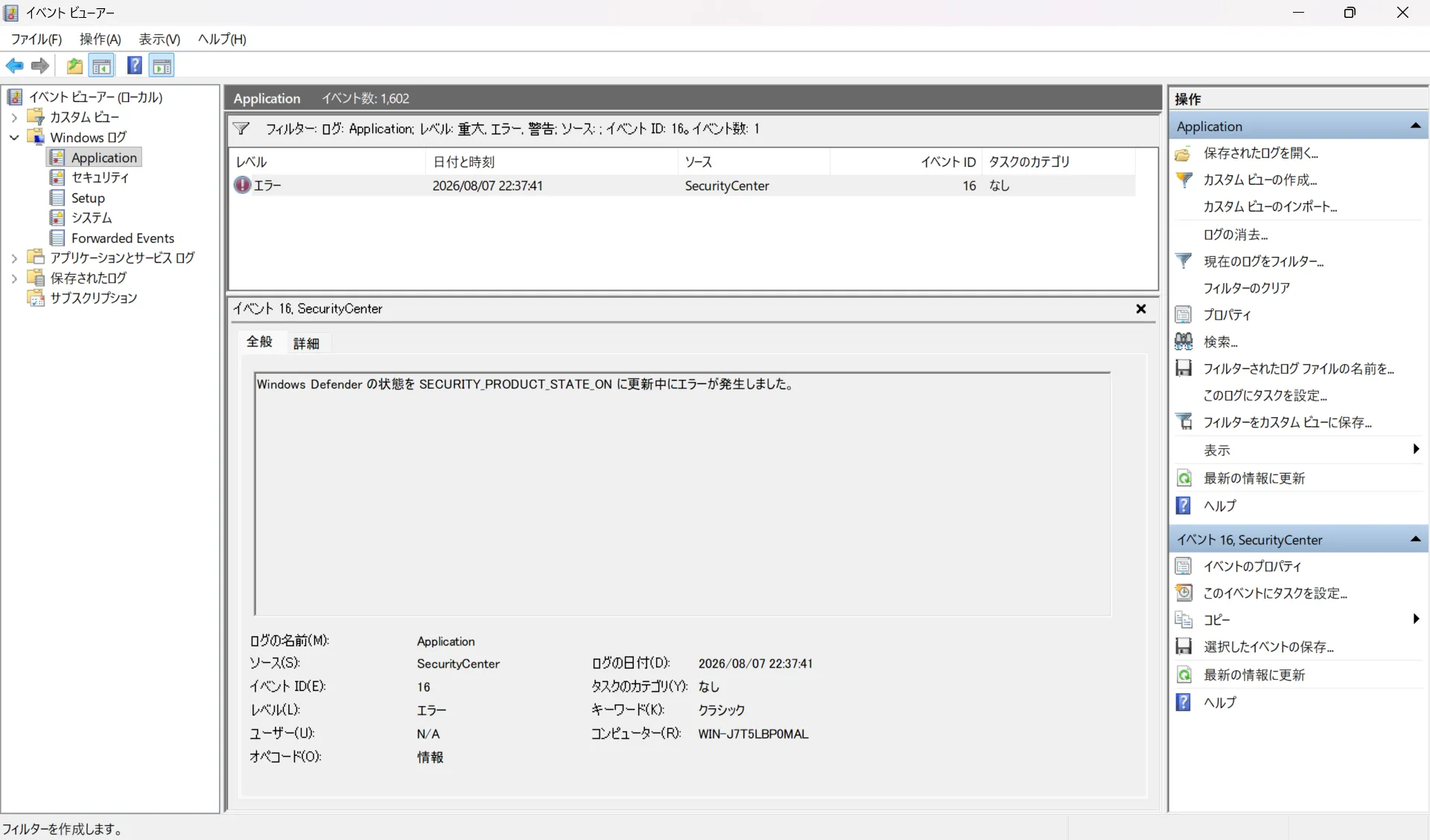Image resolution: width=1430 pixels, height=840 pixels.
Task: Expand アプリケーションとサービス ログ node
Action: [14, 258]
